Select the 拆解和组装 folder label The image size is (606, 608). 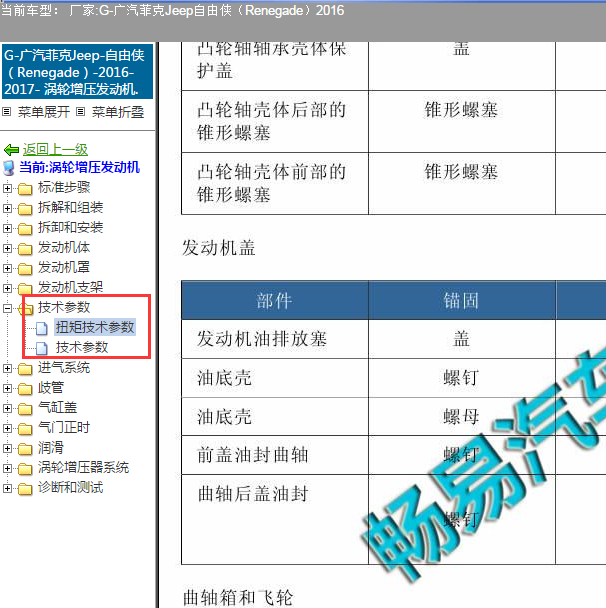tap(71, 207)
